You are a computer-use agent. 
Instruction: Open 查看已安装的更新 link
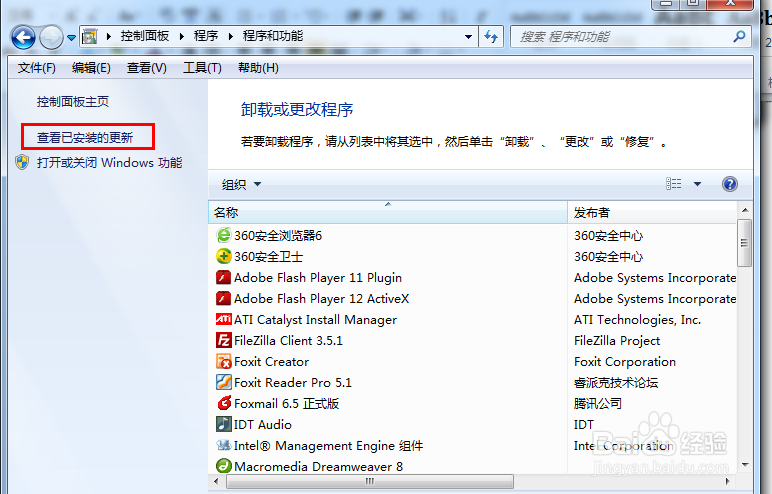85,137
